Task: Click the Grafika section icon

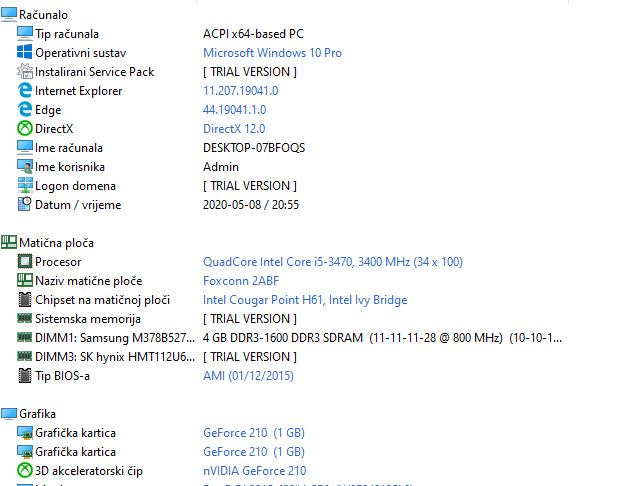Action: pos(8,414)
